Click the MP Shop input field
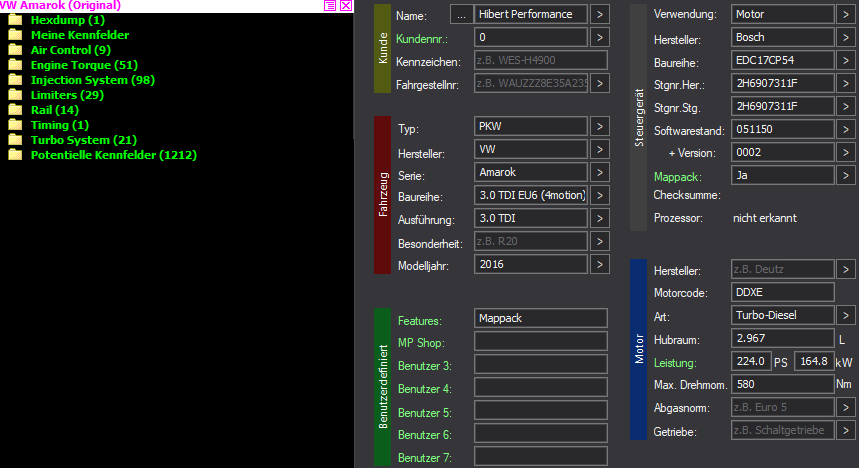The image size is (859, 468). (x=541, y=341)
